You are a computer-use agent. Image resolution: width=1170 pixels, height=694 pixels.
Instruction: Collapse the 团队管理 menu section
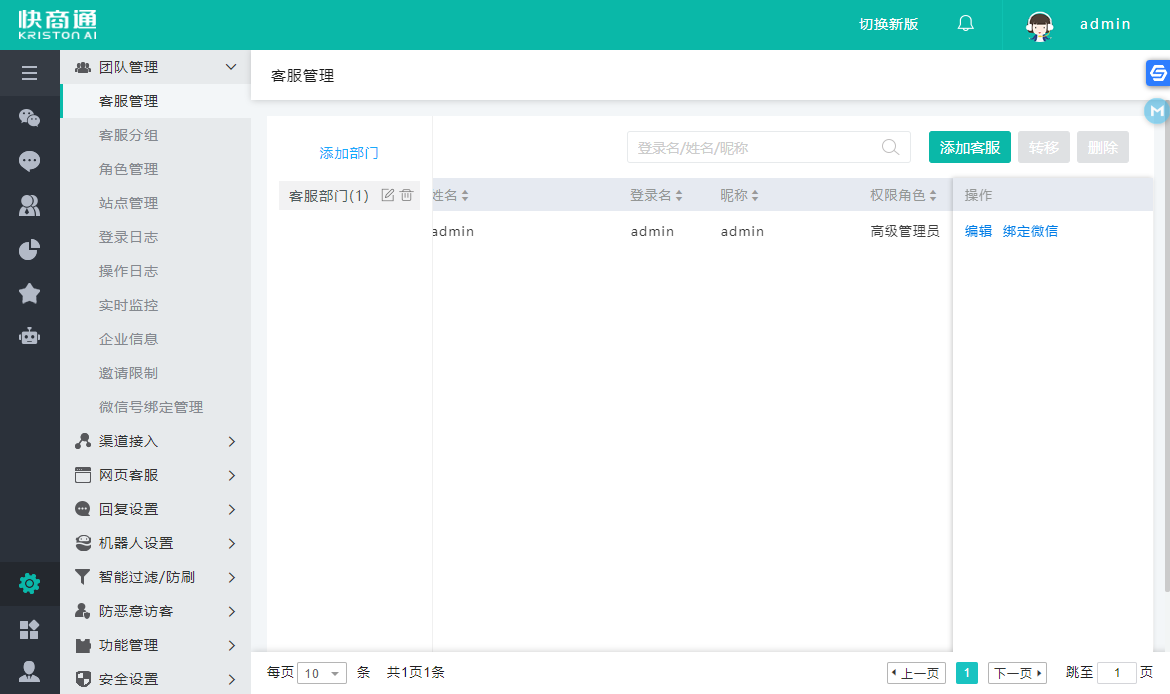[155, 67]
